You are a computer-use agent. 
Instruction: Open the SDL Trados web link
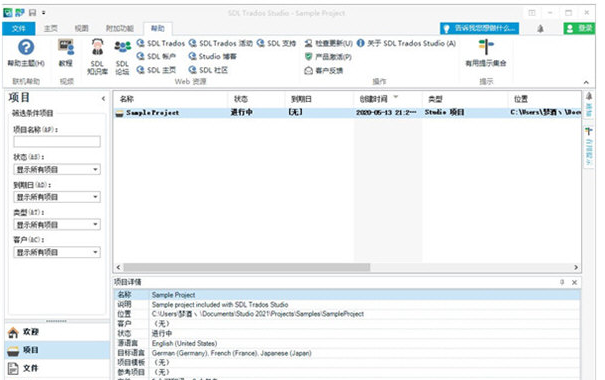coord(161,43)
